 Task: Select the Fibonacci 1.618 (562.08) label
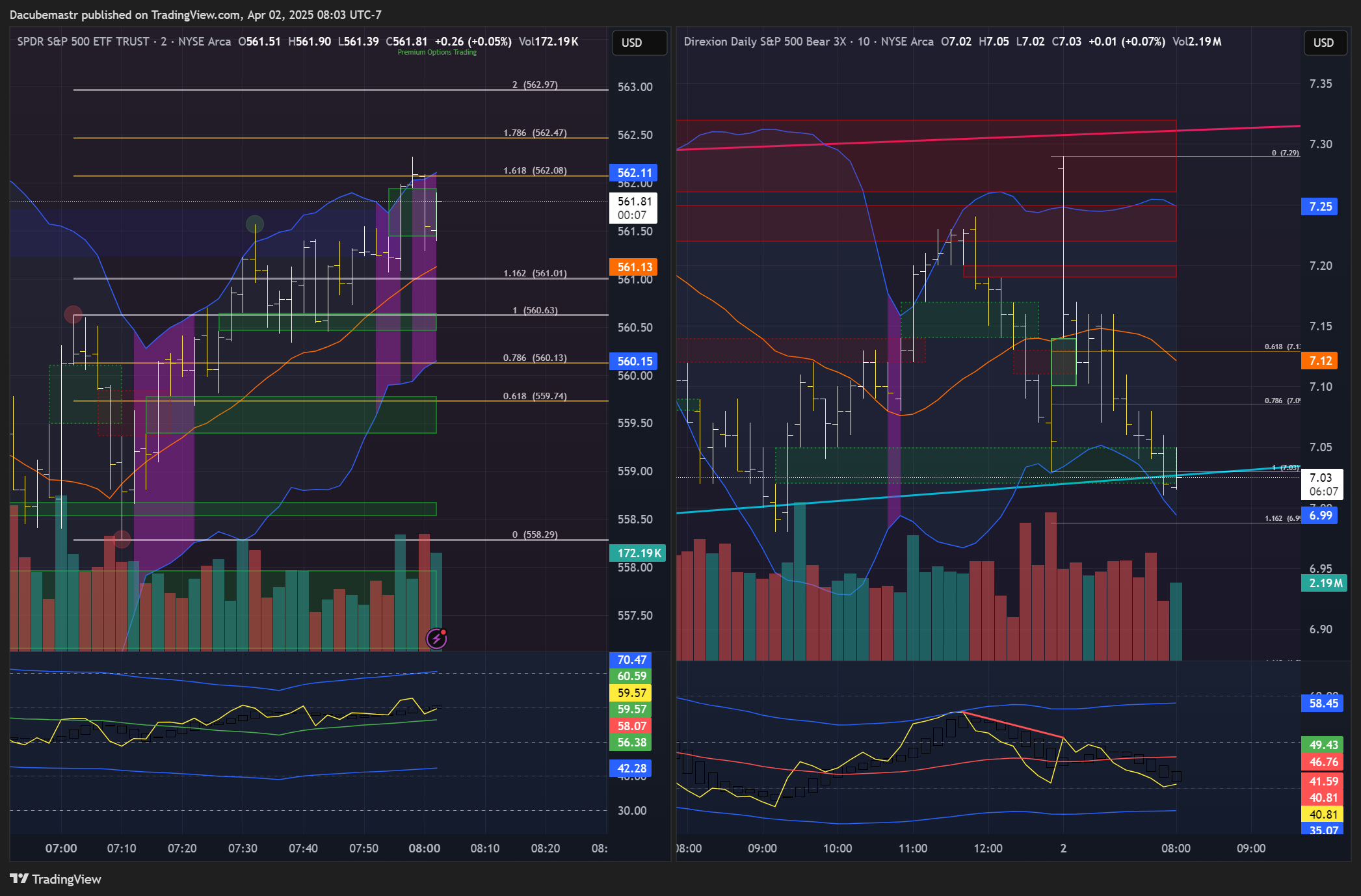pos(535,170)
